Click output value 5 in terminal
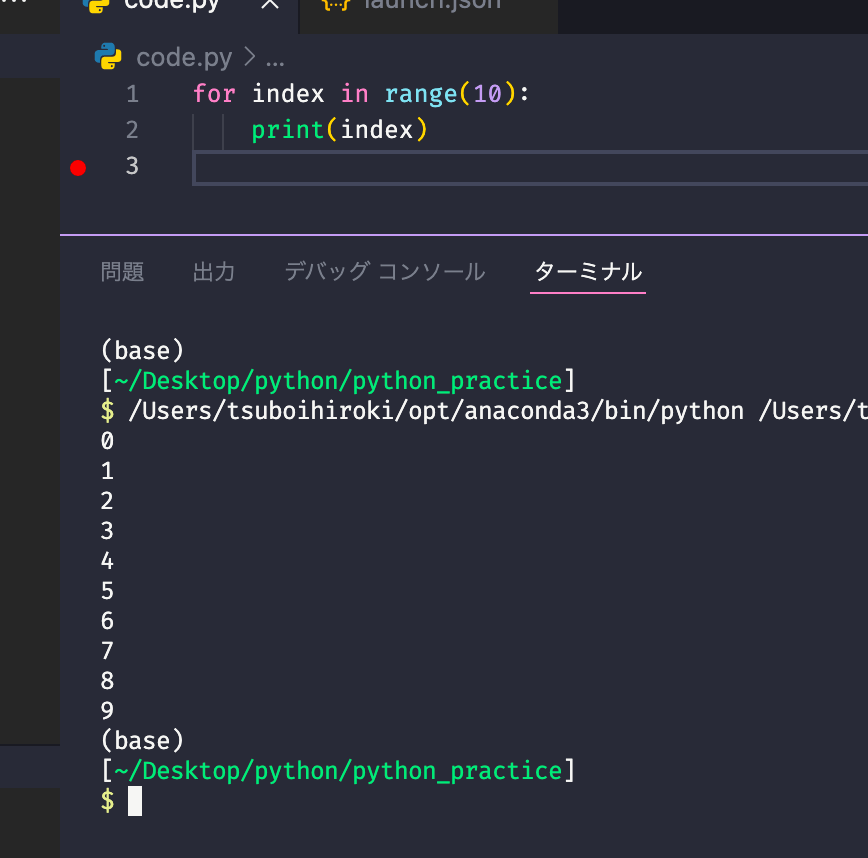868x858 pixels. [x=107, y=591]
